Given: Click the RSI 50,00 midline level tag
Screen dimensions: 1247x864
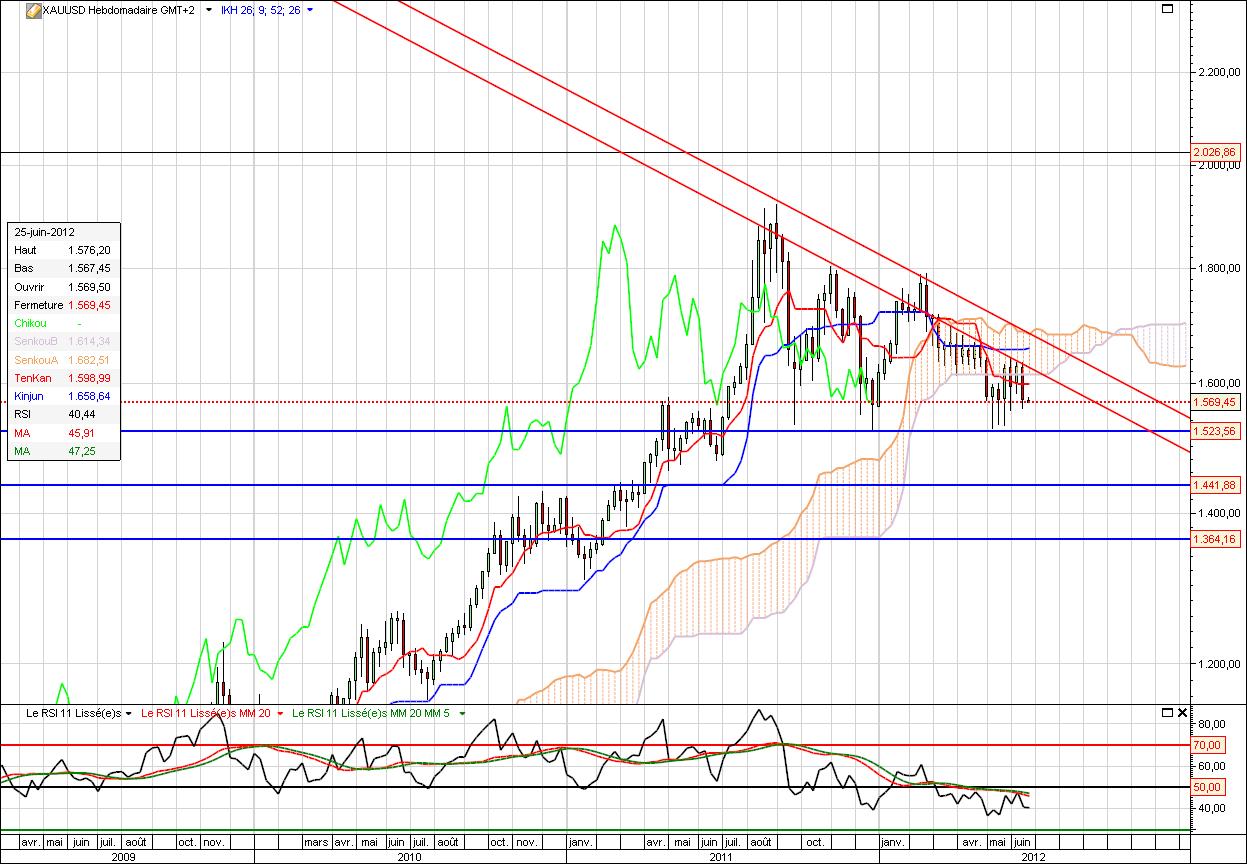Looking at the screenshot, I should (x=1209, y=788).
